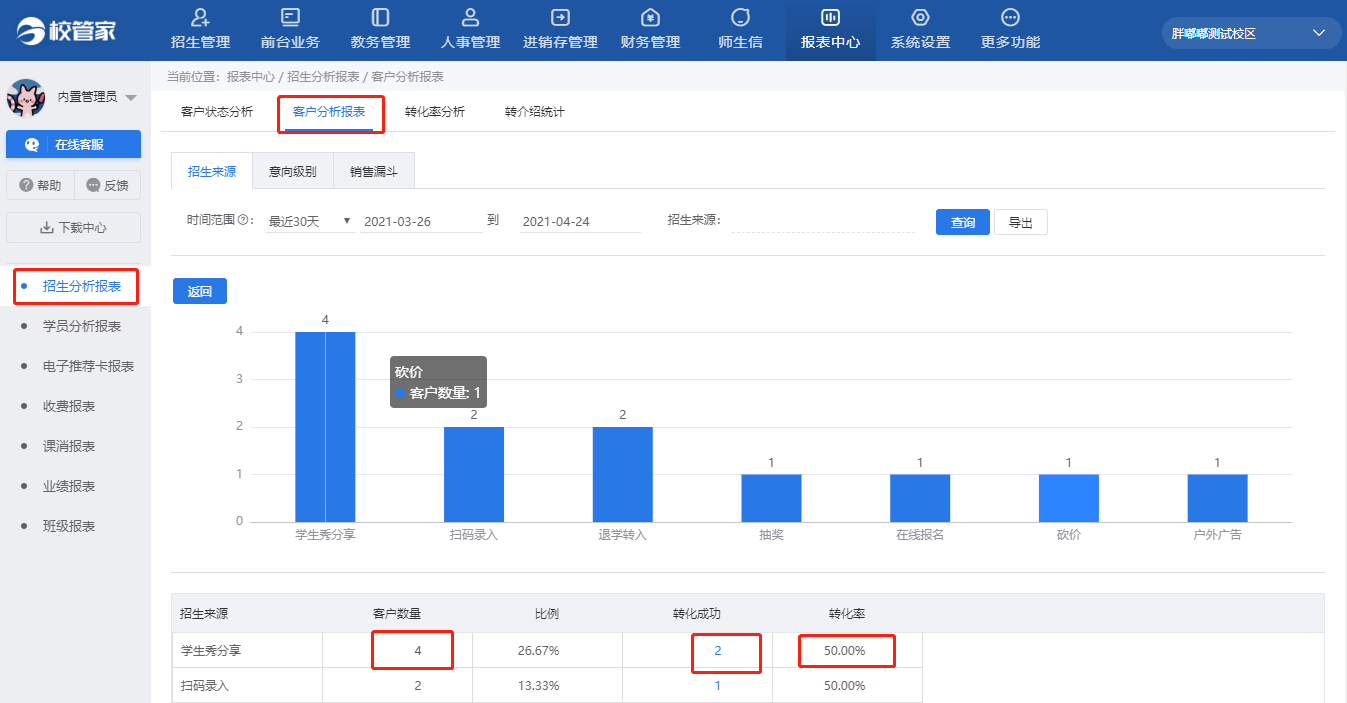
Task: Open 招生分析报表 in sidebar
Action: [x=82, y=287]
